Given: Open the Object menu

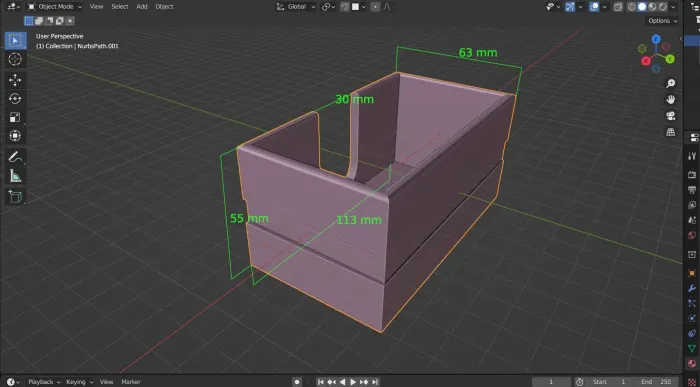Looking at the screenshot, I should click(164, 7).
